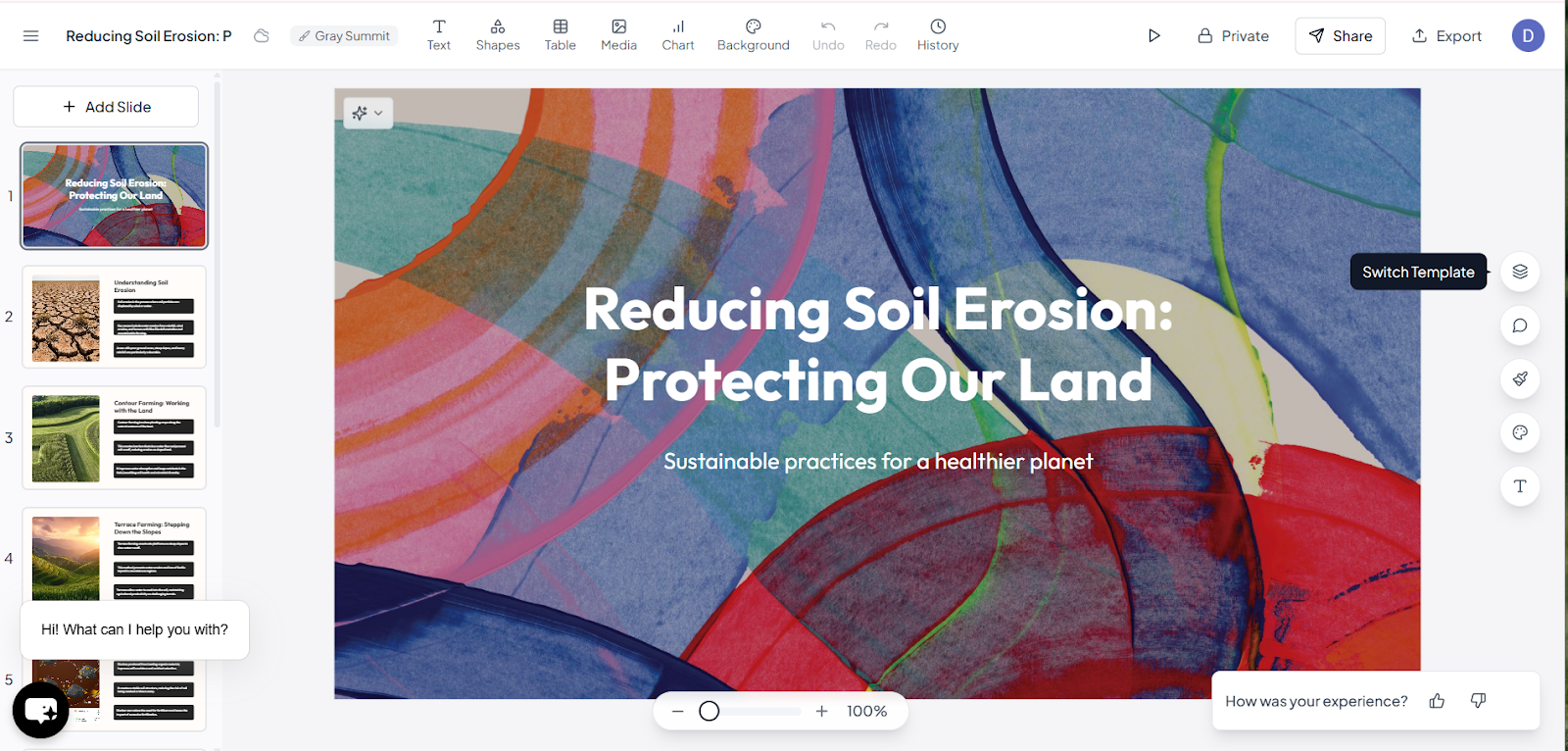Click the 100% zoom level value
1568x751 pixels.
click(x=867, y=711)
